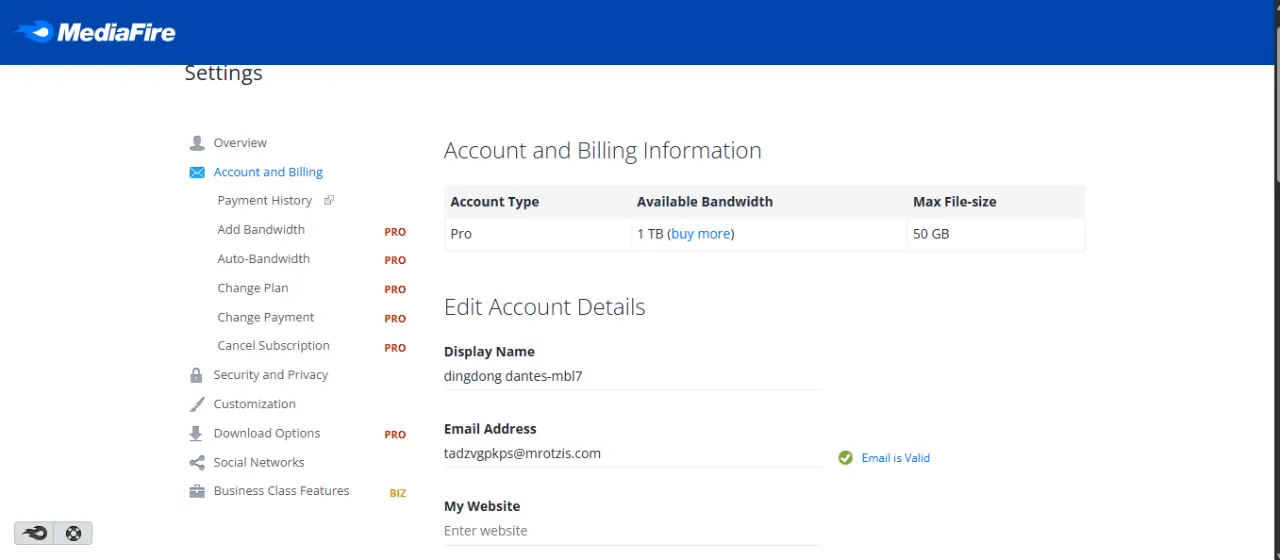Follow the buy more bandwidth link
Viewport: 1280px width, 560px height.
point(701,234)
